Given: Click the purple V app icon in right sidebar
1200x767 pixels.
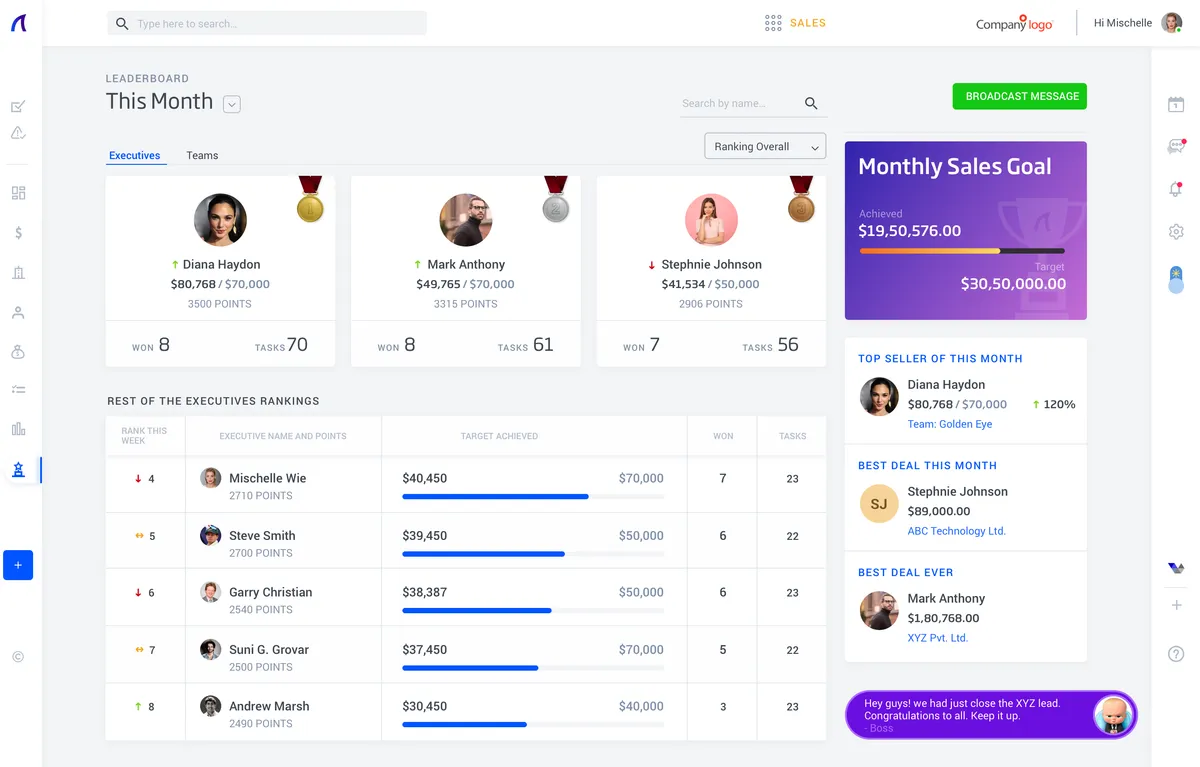Looking at the screenshot, I should (1176, 568).
